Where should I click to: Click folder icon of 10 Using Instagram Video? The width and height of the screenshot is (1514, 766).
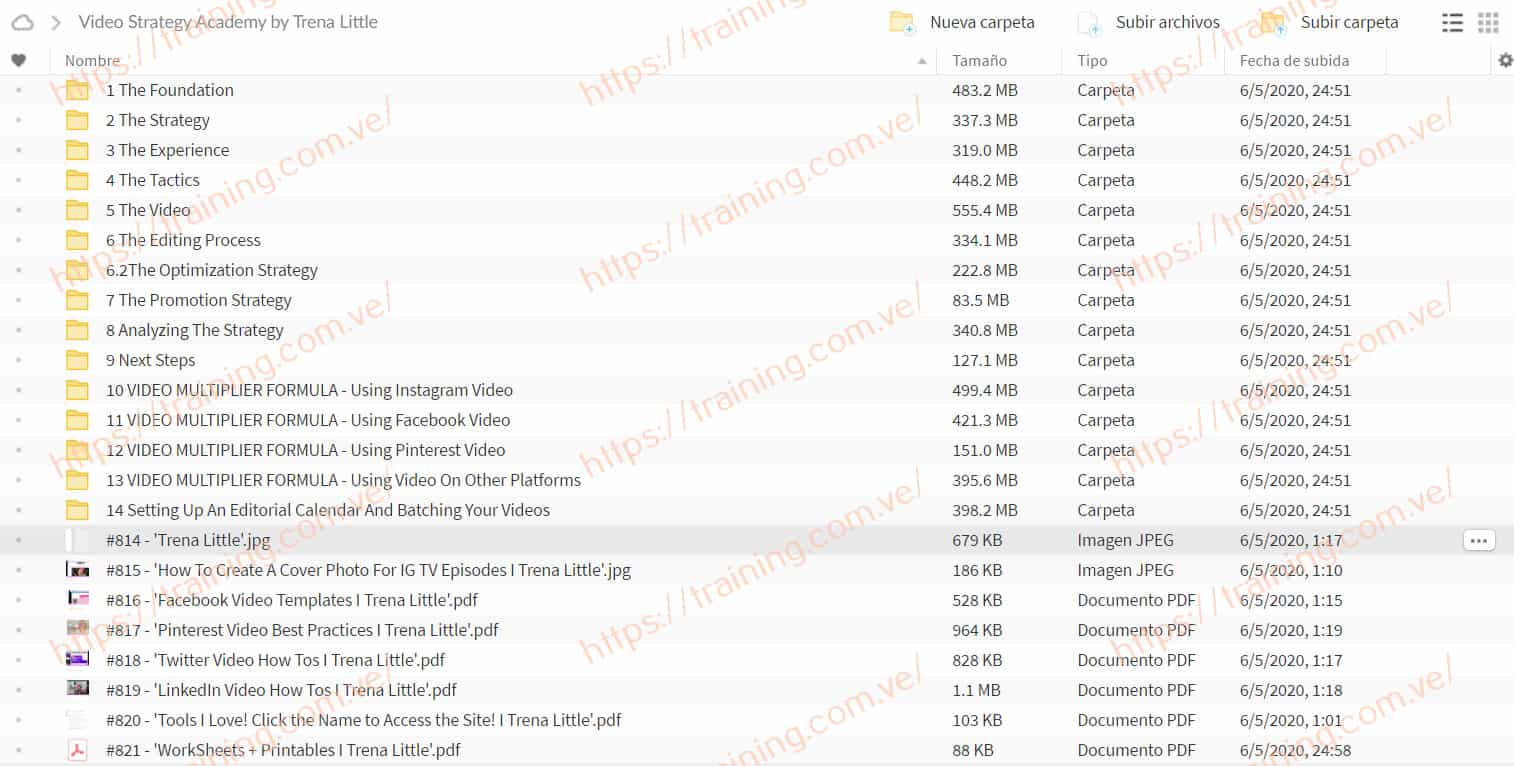pos(77,390)
